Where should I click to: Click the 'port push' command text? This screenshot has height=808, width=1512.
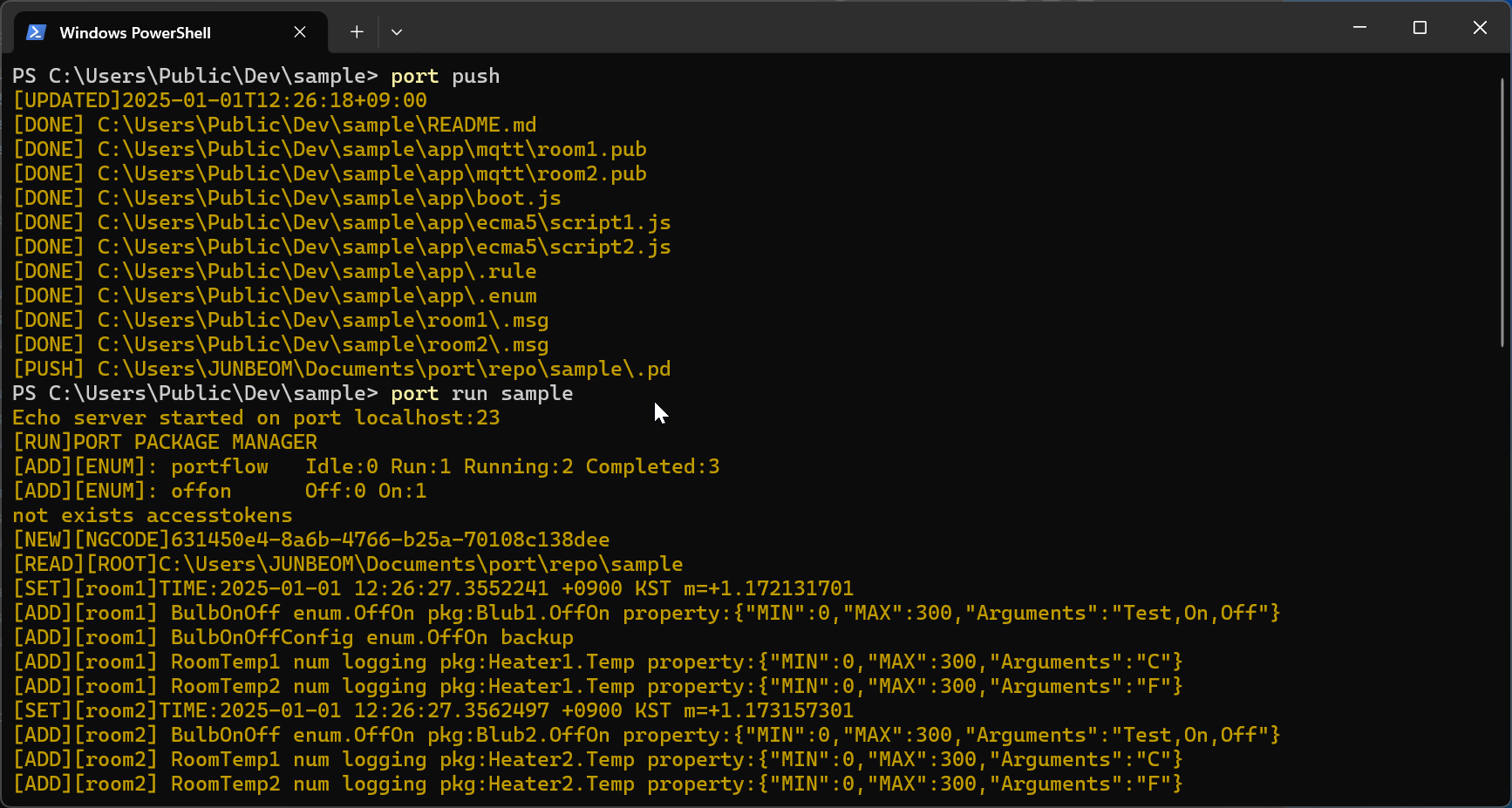coord(446,76)
